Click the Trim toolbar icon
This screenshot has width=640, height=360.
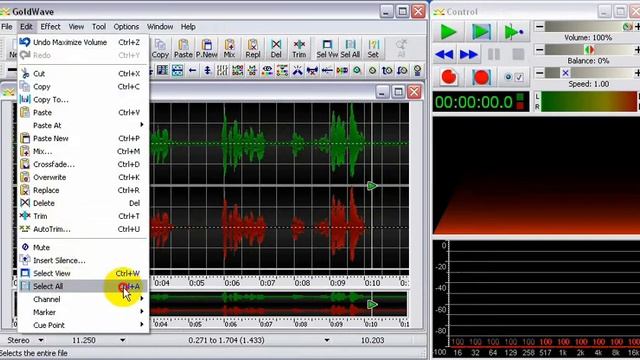point(299,49)
